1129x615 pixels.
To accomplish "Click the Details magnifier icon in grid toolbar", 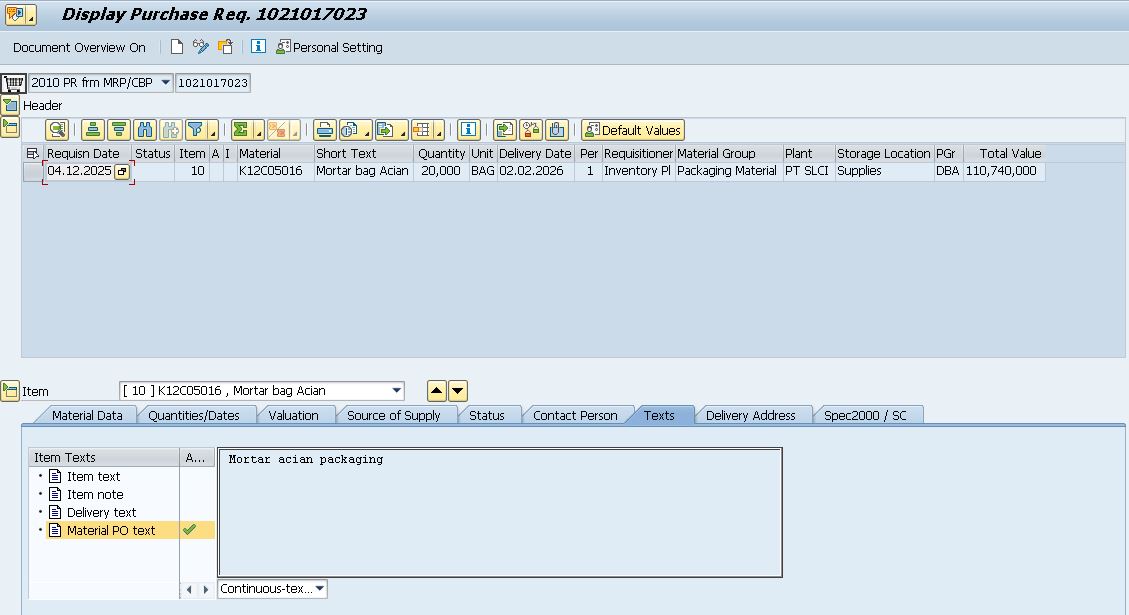I will tap(57, 130).
